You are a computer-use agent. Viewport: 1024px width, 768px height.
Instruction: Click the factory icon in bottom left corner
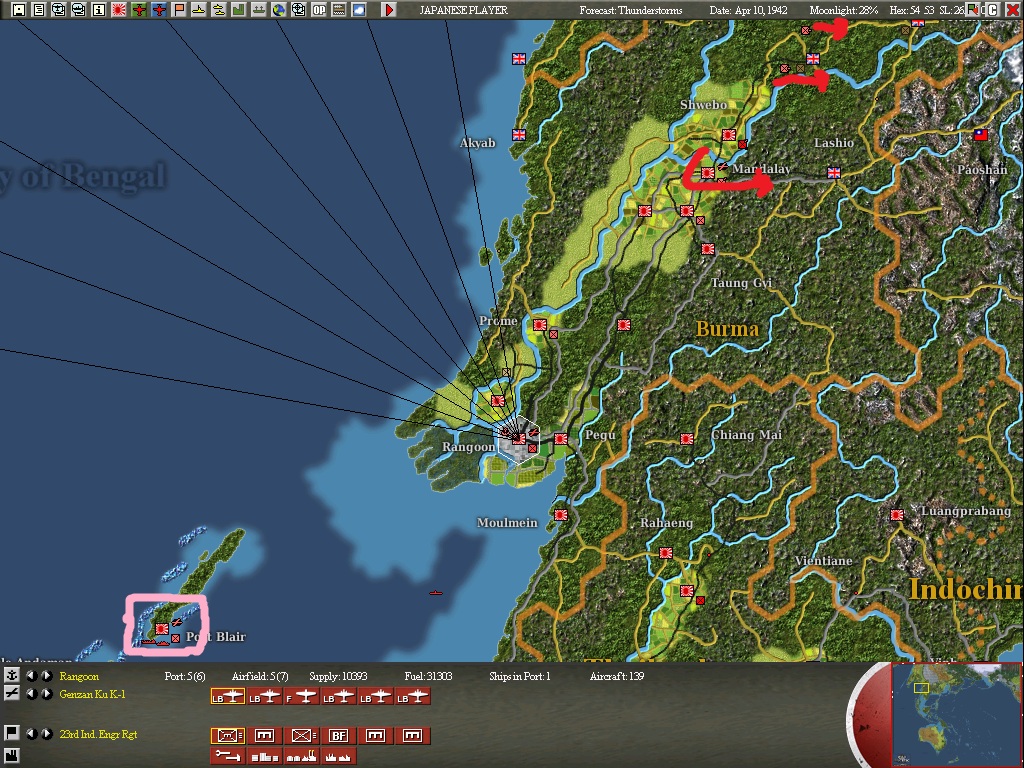point(12,758)
